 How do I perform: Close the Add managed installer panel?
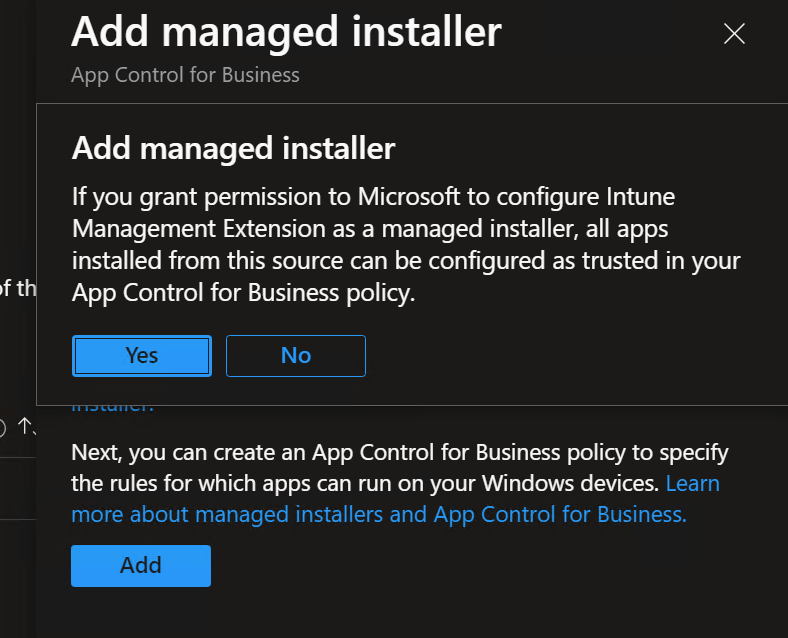click(734, 34)
